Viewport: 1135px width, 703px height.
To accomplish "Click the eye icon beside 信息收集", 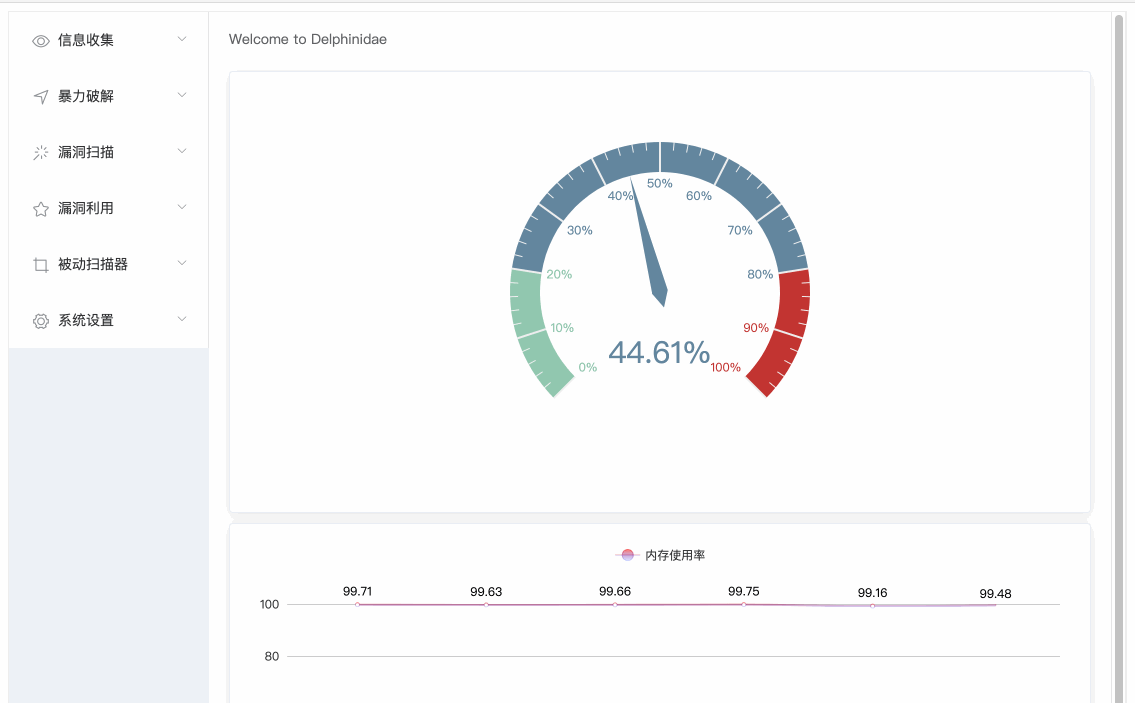I will (41, 41).
